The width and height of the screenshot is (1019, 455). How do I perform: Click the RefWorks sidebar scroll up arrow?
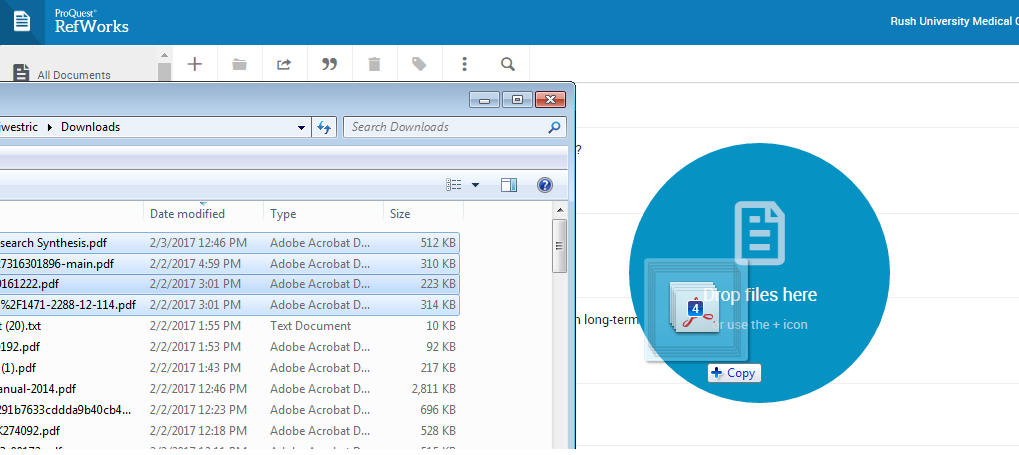pos(164,57)
